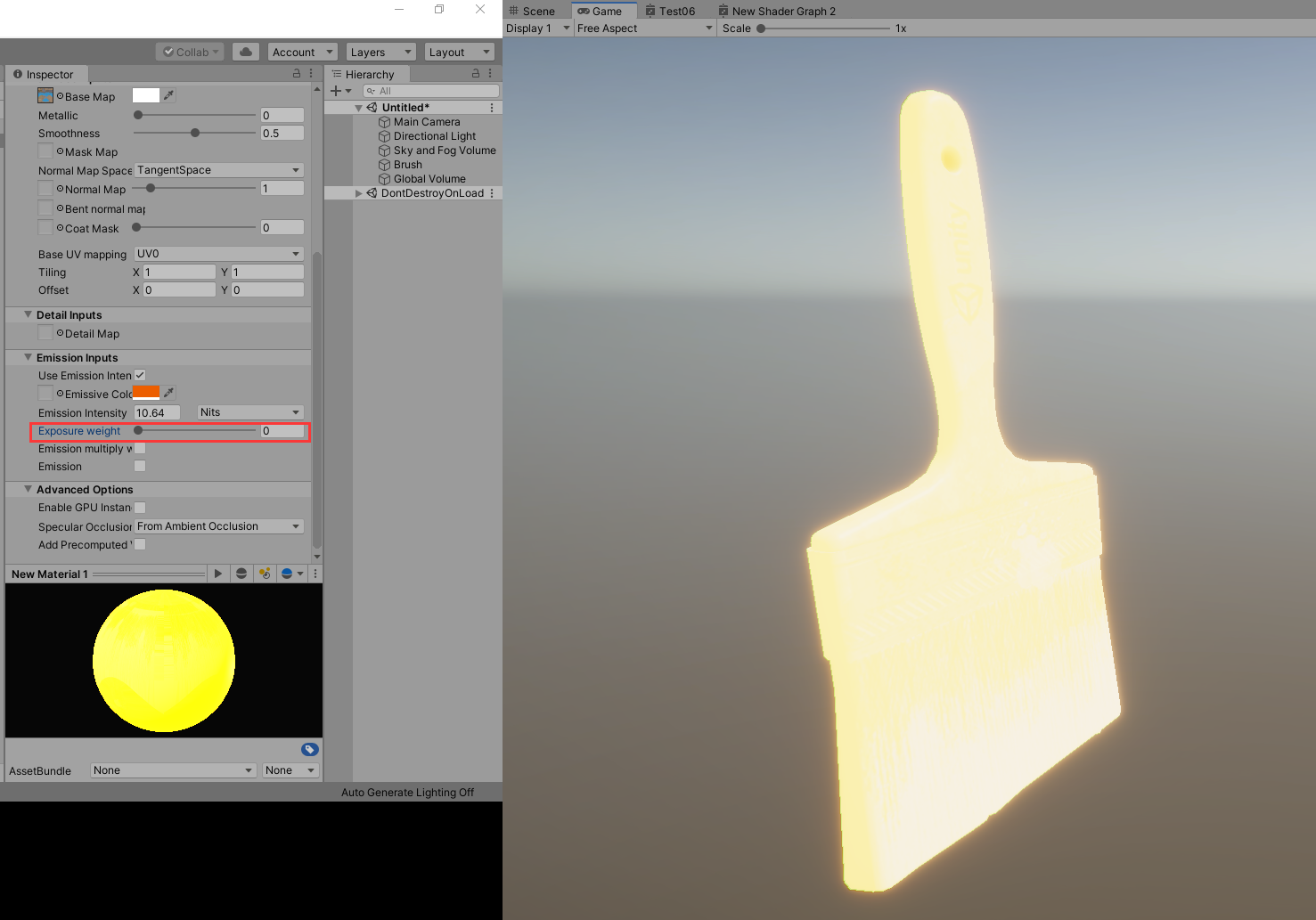Open the material preview lighting sphere icon
1316x920 pixels.
coord(241,573)
